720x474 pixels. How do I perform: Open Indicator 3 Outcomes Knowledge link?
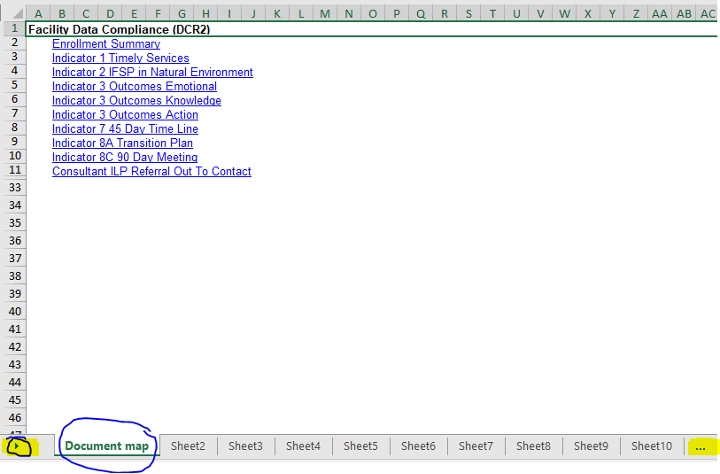[x=136, y=101]
